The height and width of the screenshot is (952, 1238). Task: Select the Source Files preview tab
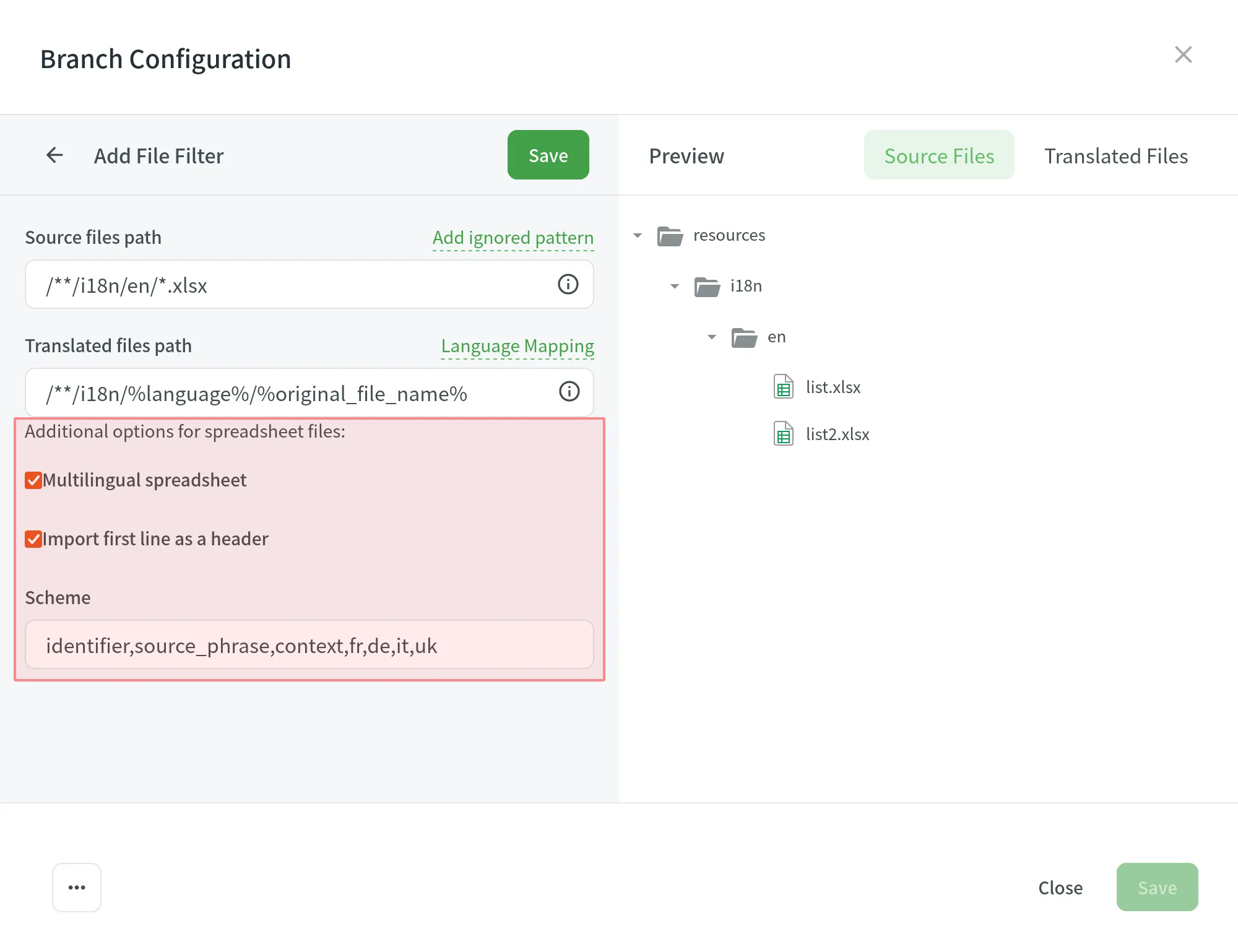point(938,154)
